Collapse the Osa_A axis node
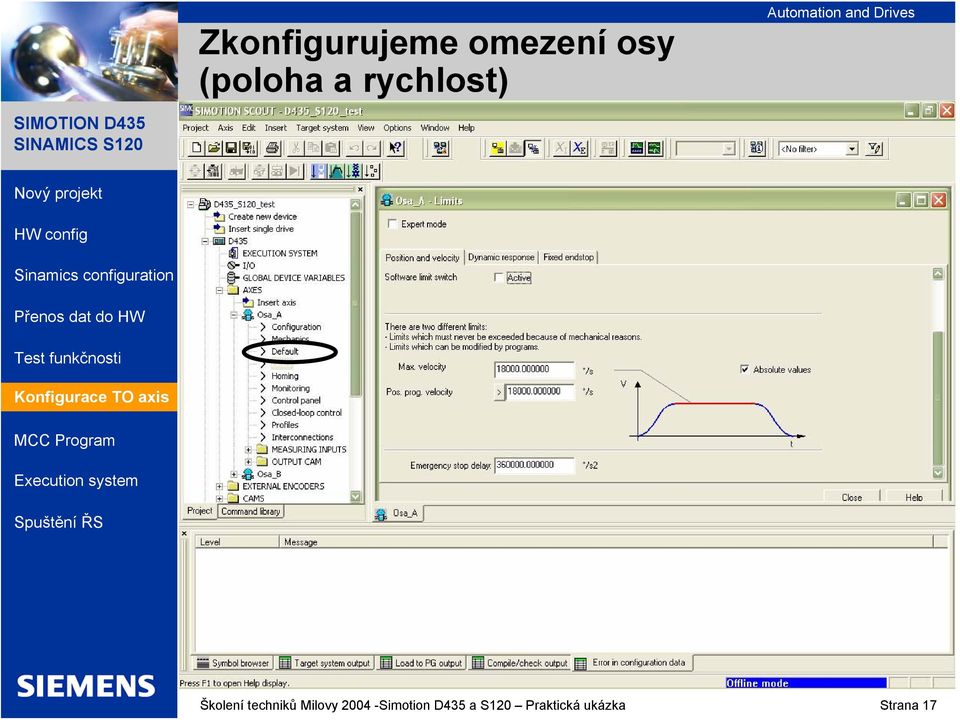The height and width of the screenshot is (720, 960). pyautogui.click(x=234, y=315)
